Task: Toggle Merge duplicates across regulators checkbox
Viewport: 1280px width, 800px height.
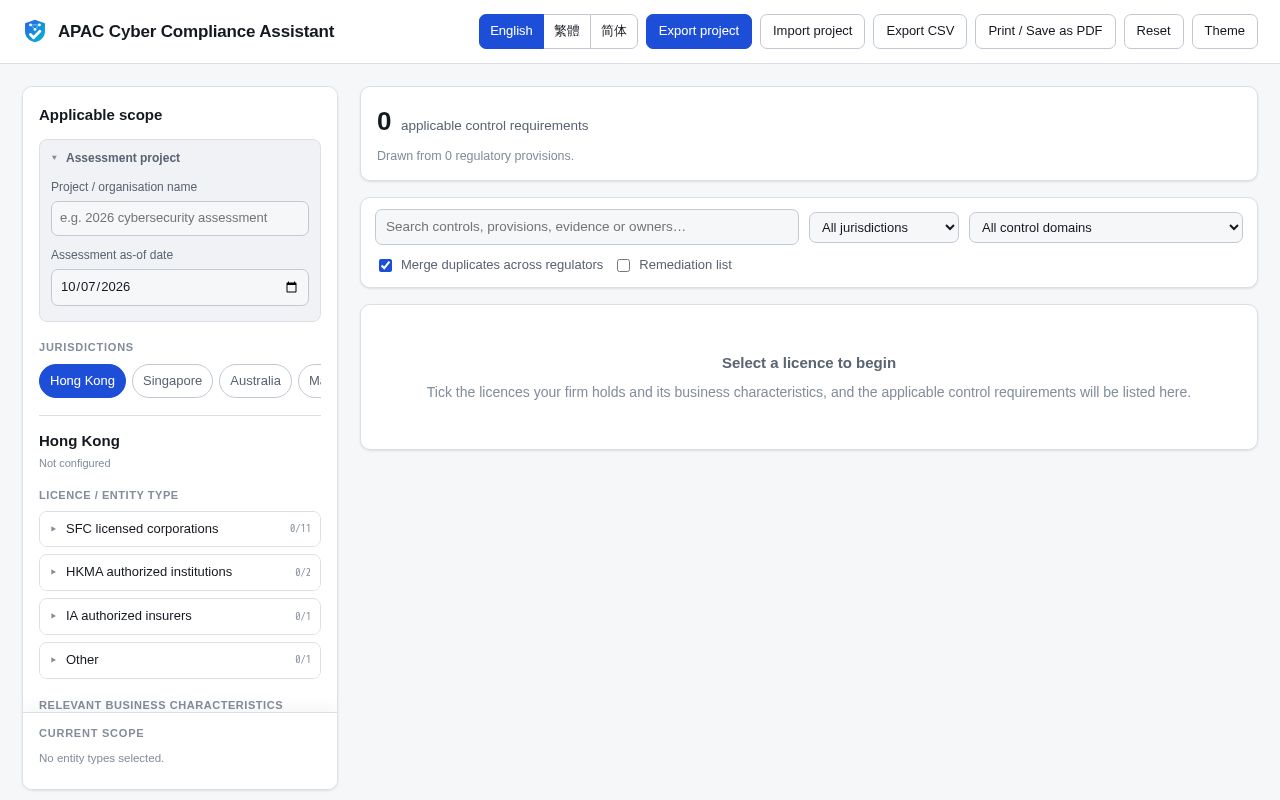Action: pyautogui.click(x=385, y=265)
